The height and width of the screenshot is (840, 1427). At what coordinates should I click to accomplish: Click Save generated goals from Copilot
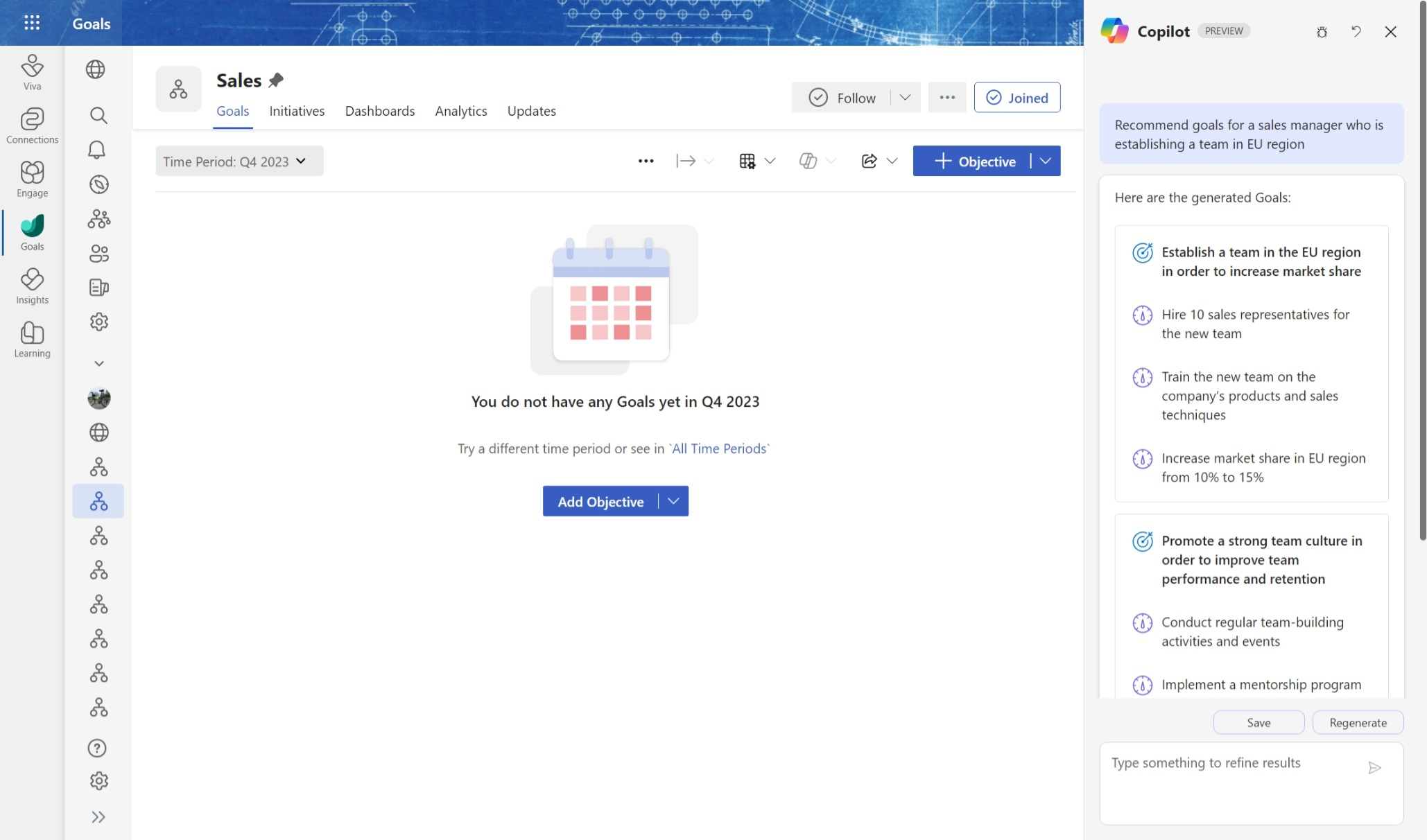pyautogui.click(x=1259, y=721)
